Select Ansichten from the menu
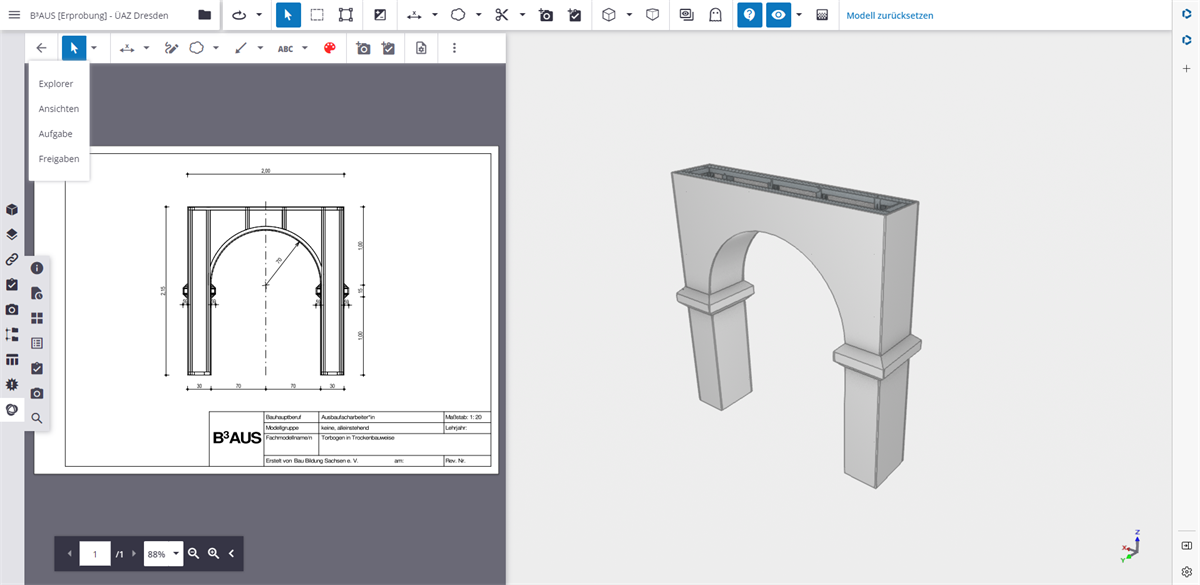Screen dimensions: 1200x585 pos(59,109)
